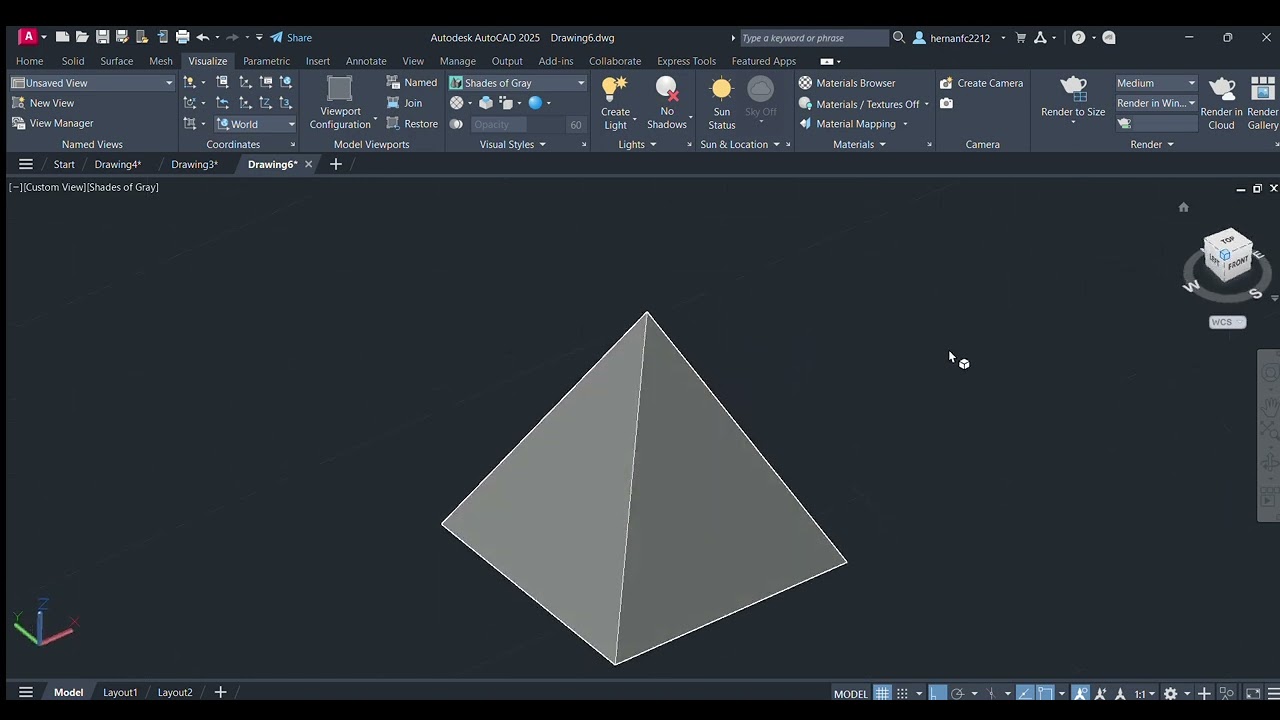Click the Restore viewport button
1280x720 pixels.
pos(412,124)
